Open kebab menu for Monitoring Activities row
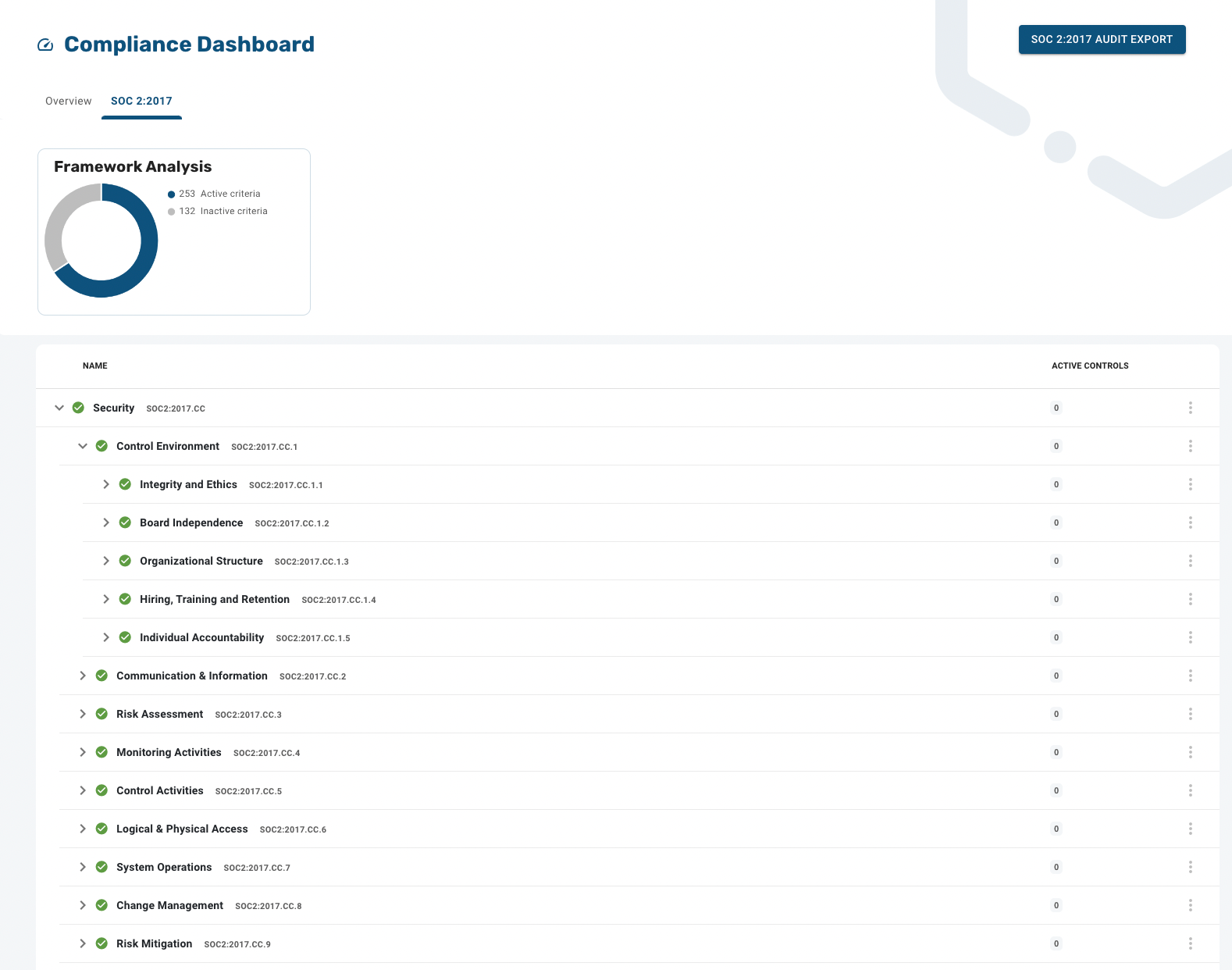 [1190, 752]
